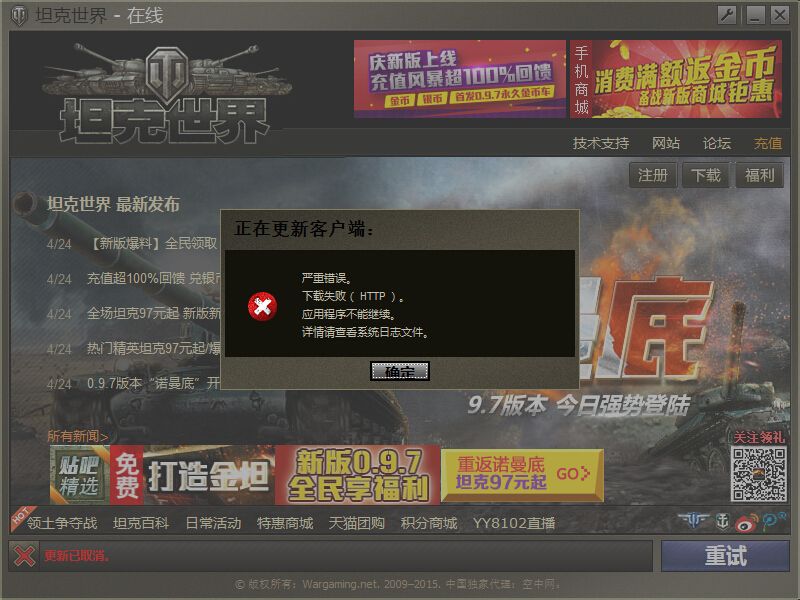Open the 论坛 forum menu
This screenshot has height=600, width=800.
[717, 143]
